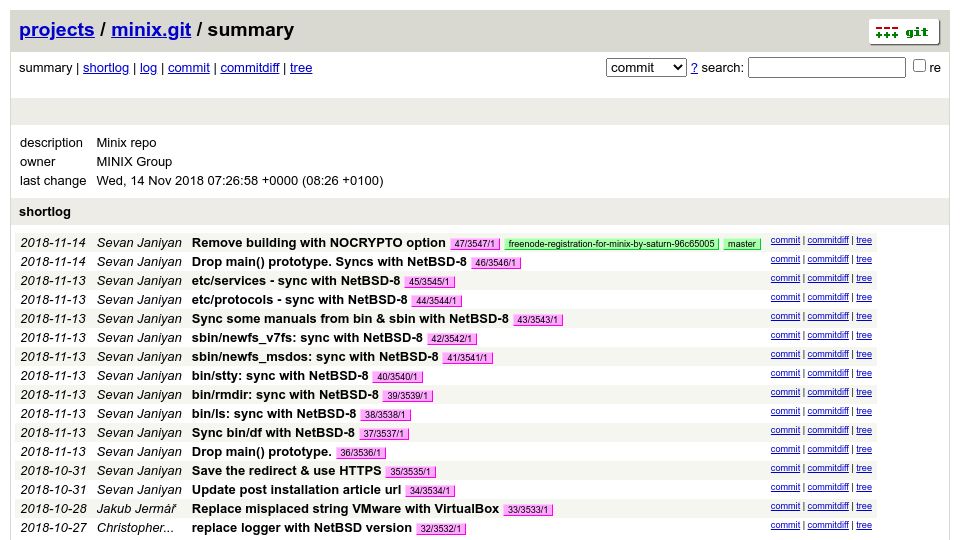Open 'sbin/newfs_v7fs: sync with NetBSD-8' commit
The width and height of the screenshot is (960, 540).
[307, 338]
